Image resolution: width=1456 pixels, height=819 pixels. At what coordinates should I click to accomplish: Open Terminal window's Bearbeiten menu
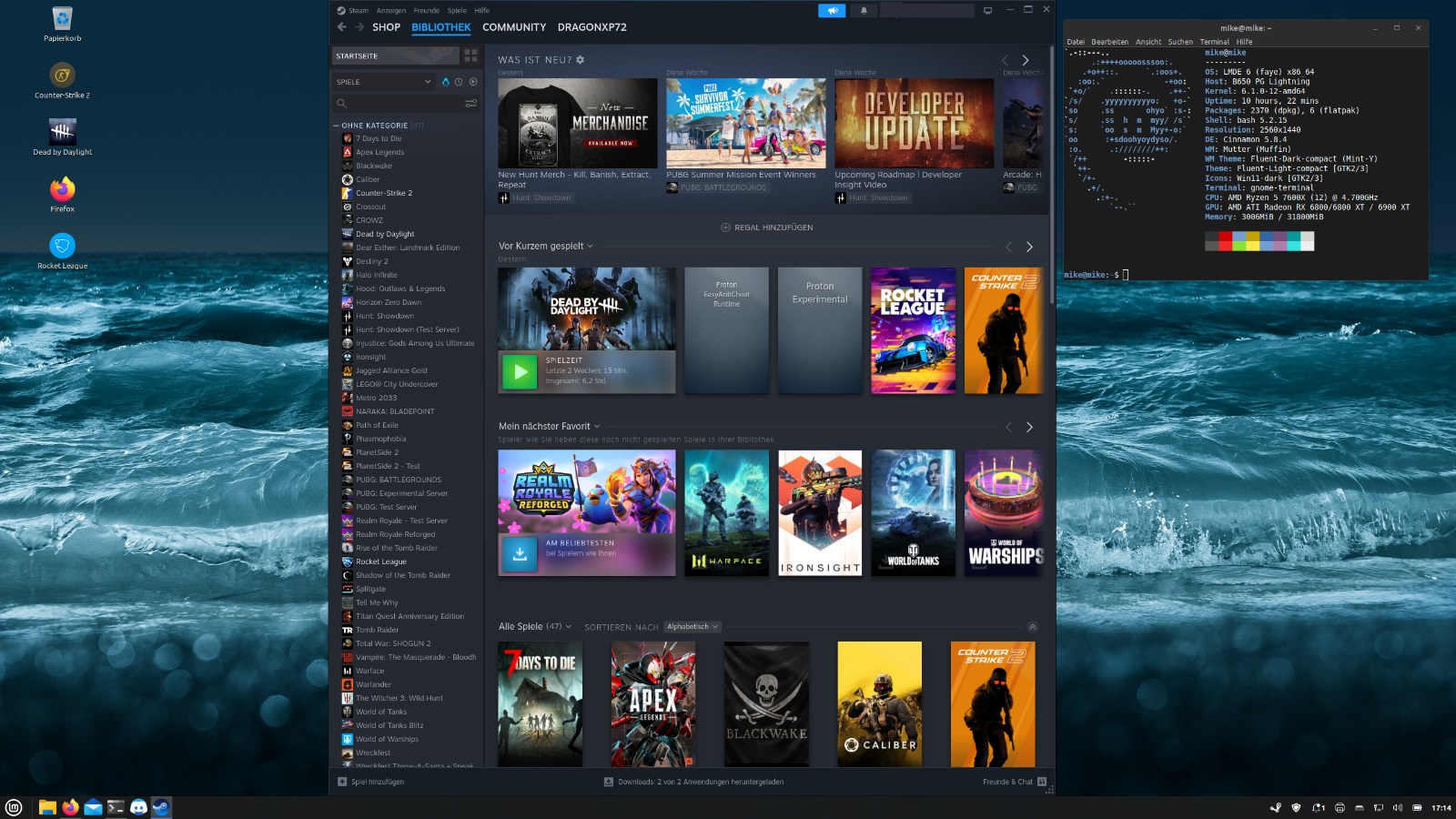pyautogui.click(x=1109, y=42)
